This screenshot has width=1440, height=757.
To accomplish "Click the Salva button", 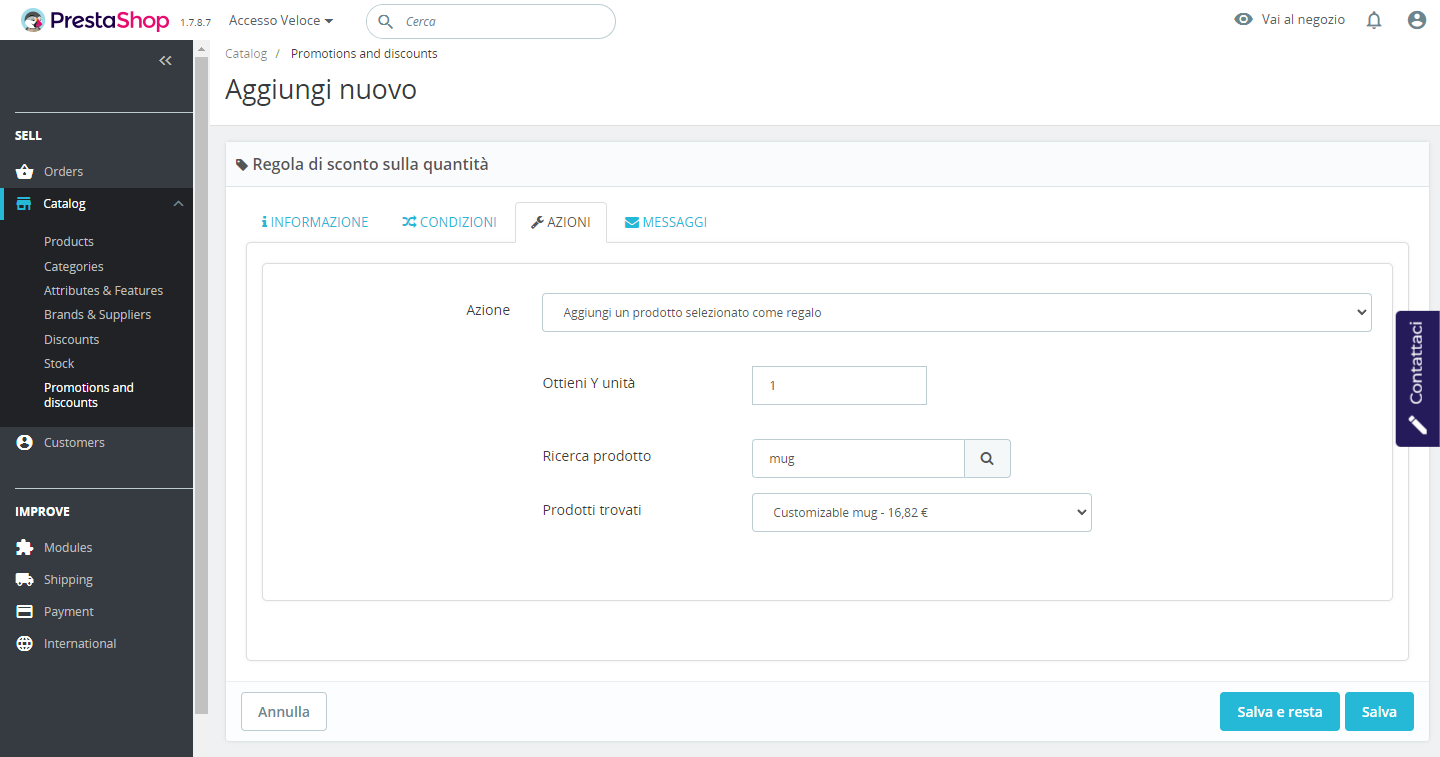I will (x=1379, y=712).
